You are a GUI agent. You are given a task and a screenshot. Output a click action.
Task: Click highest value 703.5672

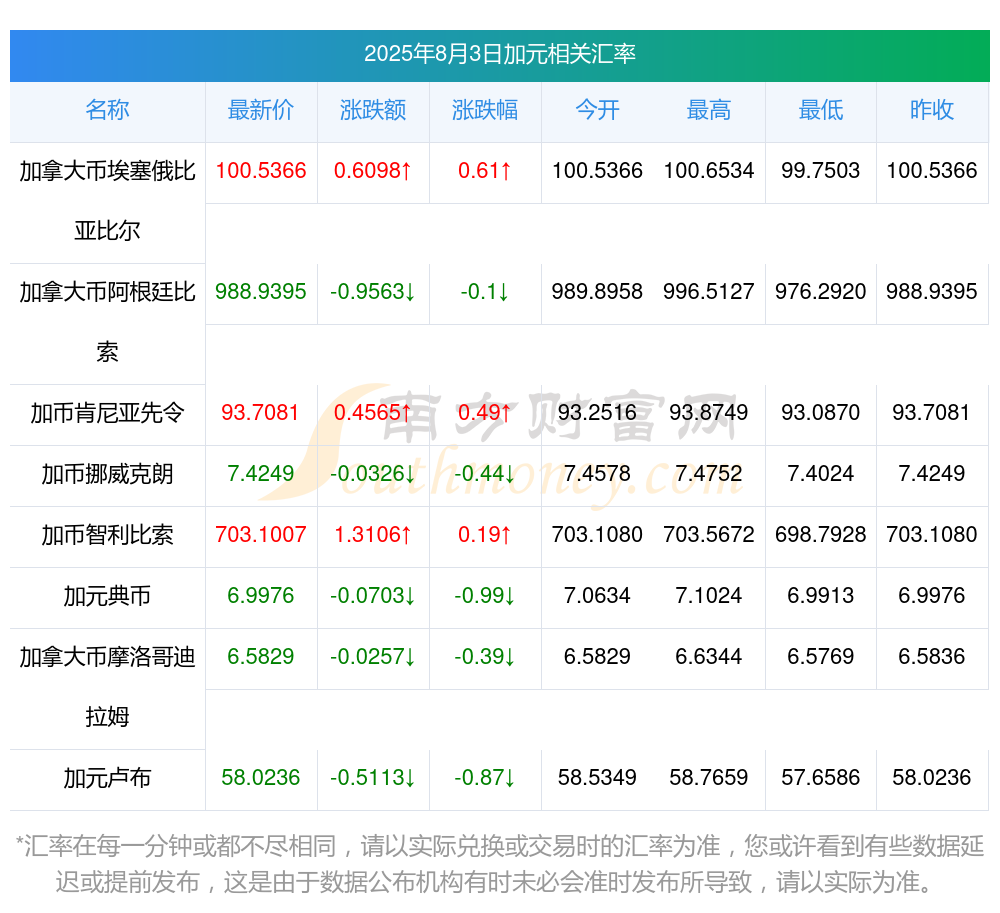coord(709,535)
